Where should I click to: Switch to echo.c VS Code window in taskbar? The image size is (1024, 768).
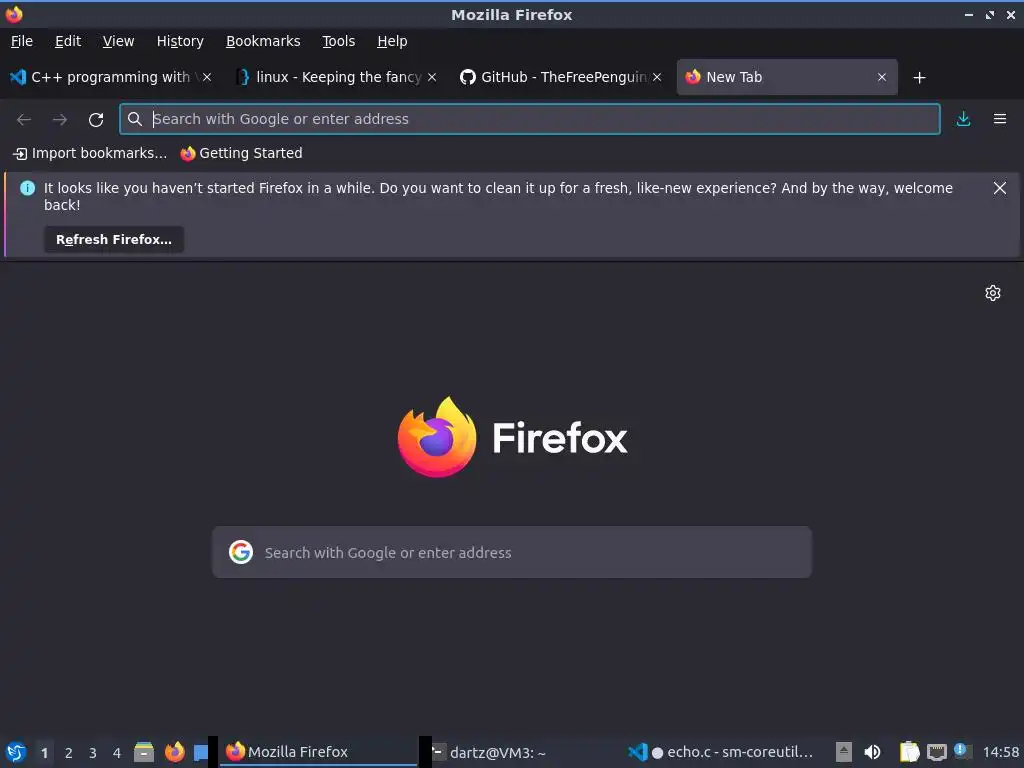coord(721,752)
